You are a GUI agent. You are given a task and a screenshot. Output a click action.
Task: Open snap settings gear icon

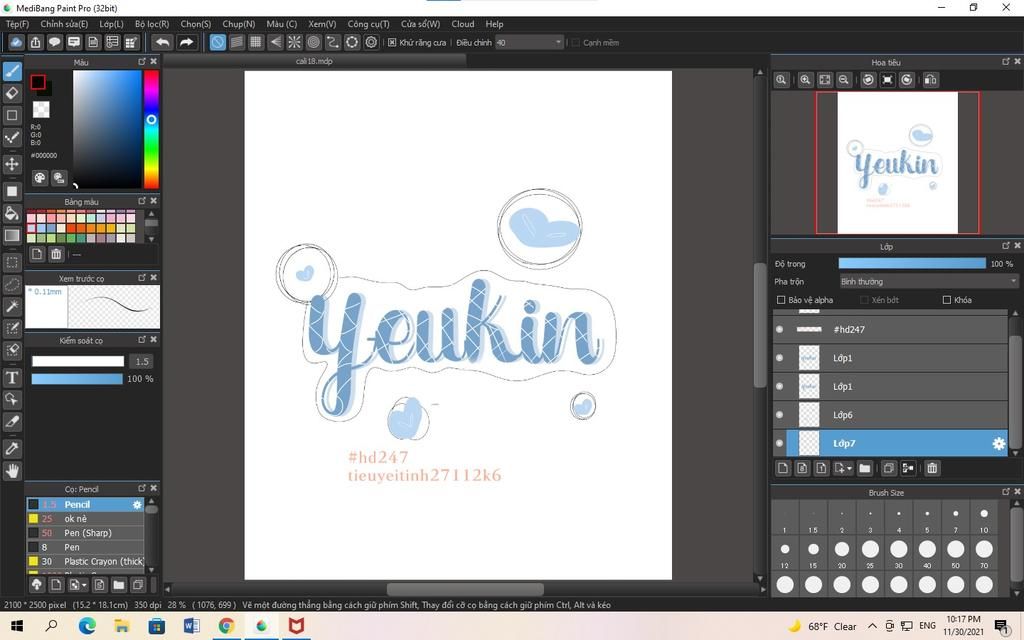pyautogui.click(x=372, y=42)
